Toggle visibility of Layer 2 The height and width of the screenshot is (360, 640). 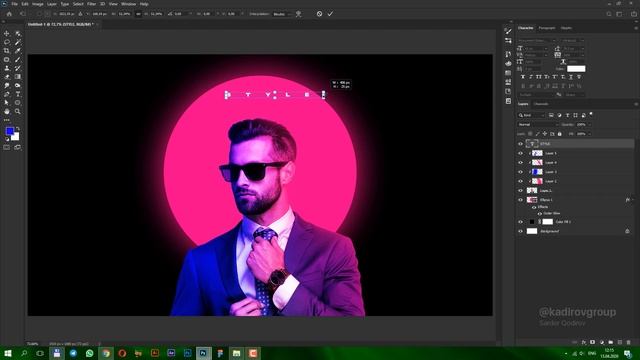[520, 181]
